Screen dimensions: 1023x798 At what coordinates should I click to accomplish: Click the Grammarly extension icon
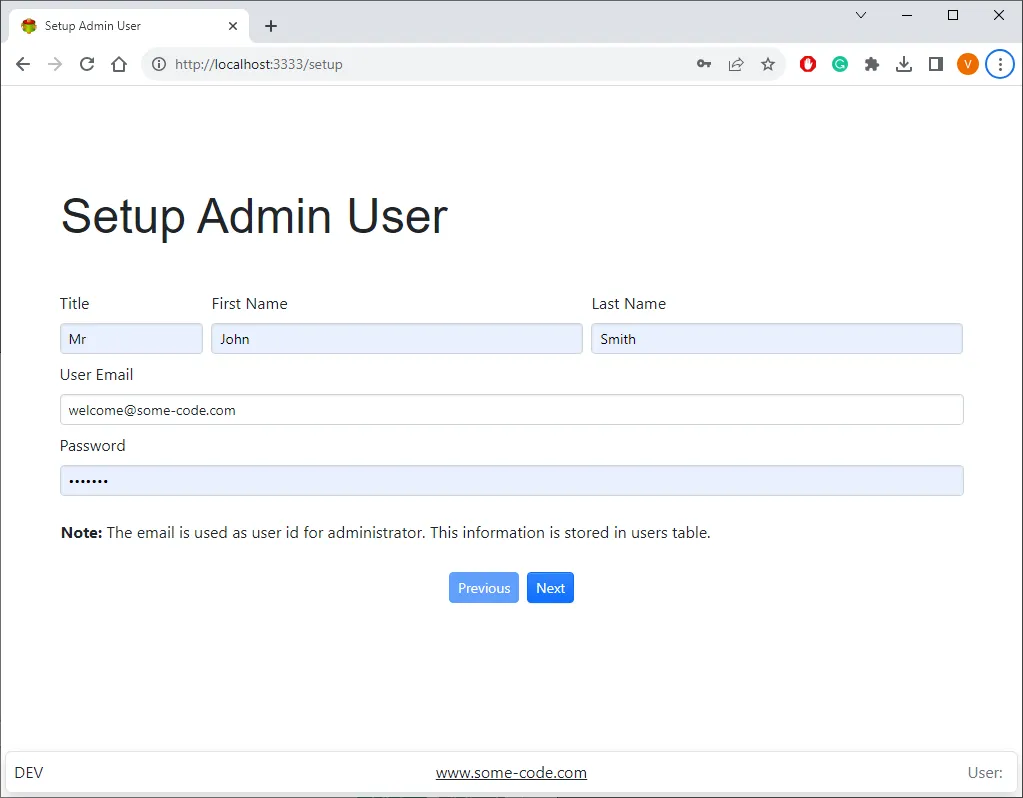coord(839,63)
